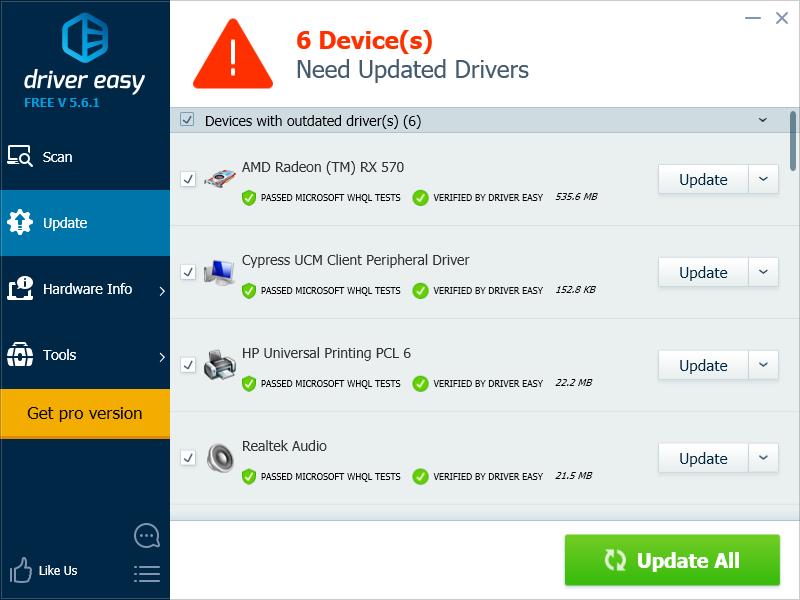Uncheck the AMD Radeon RX 570 checkbox
800x600 pixels.
point(188,179)
